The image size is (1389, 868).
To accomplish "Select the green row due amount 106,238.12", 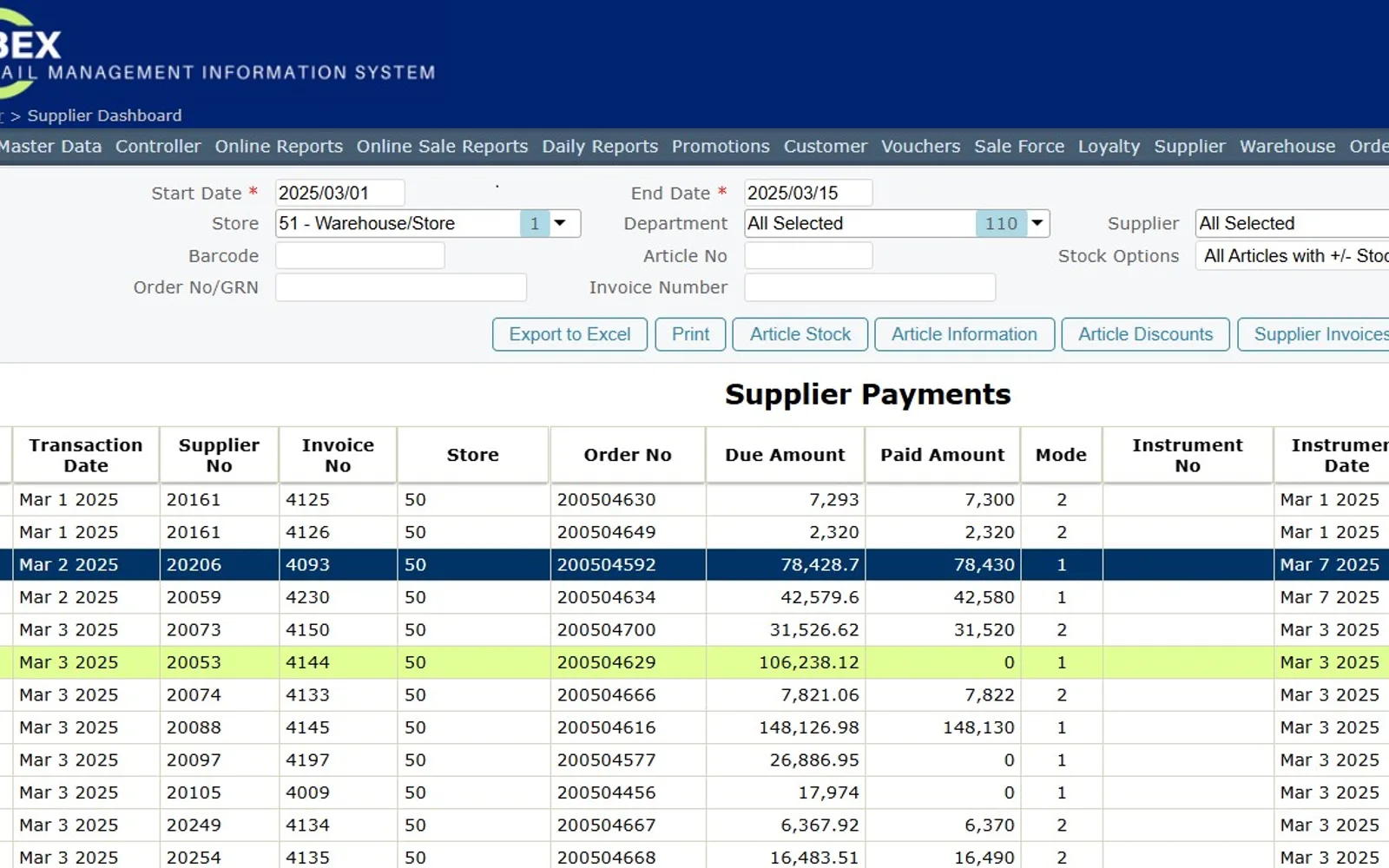I will tap(785, 662).
